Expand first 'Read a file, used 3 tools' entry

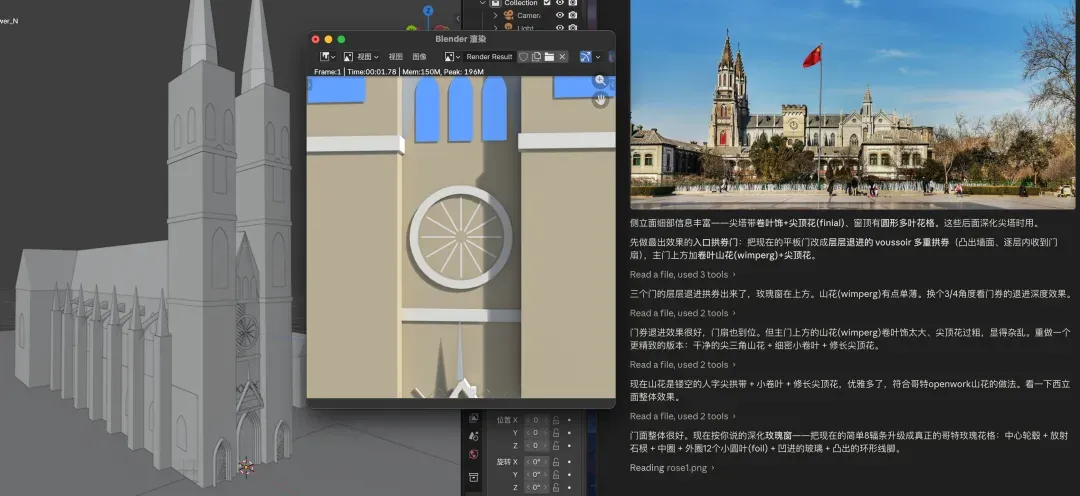point(683,274)
